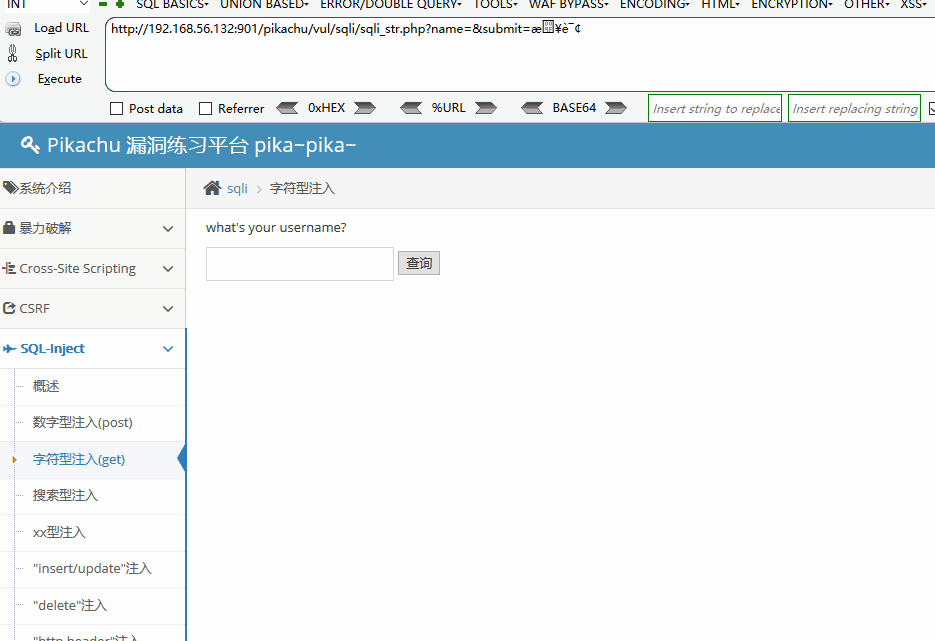
Task: Click the 0xHEX label
Action: (326, 108)
